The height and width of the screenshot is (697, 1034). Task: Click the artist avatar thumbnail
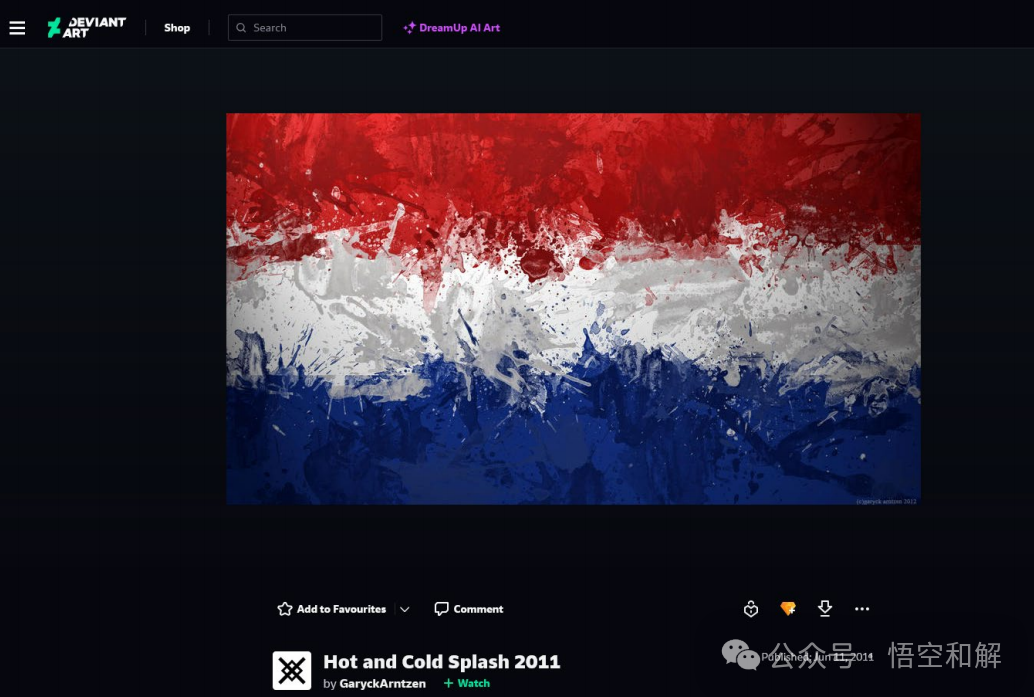pos(292,671)
